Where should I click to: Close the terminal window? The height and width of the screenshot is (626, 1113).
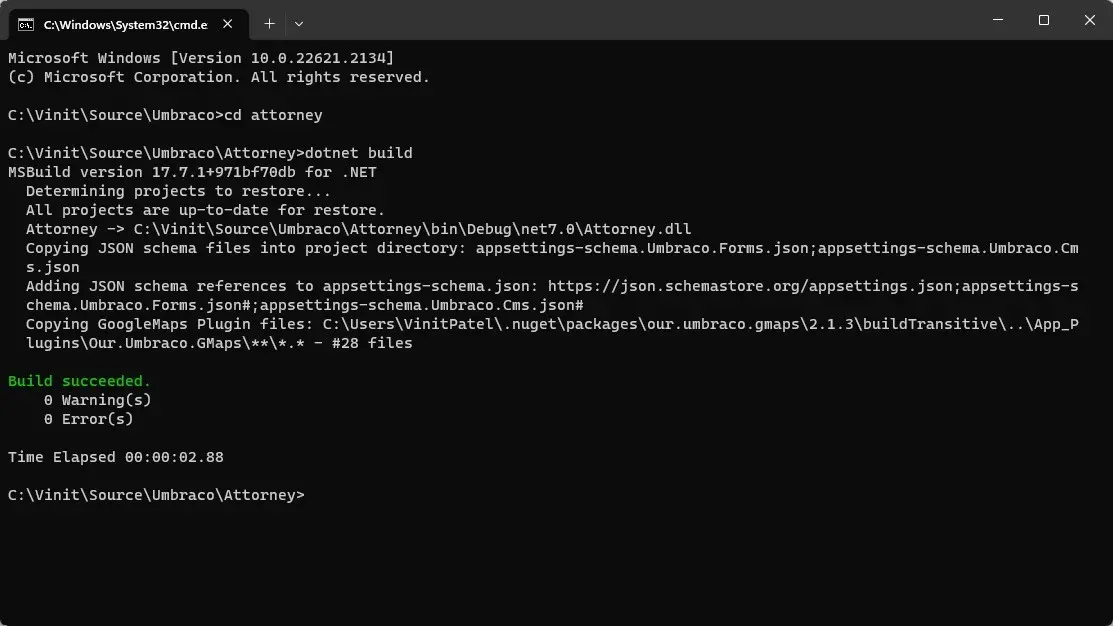coord(1089,20)
